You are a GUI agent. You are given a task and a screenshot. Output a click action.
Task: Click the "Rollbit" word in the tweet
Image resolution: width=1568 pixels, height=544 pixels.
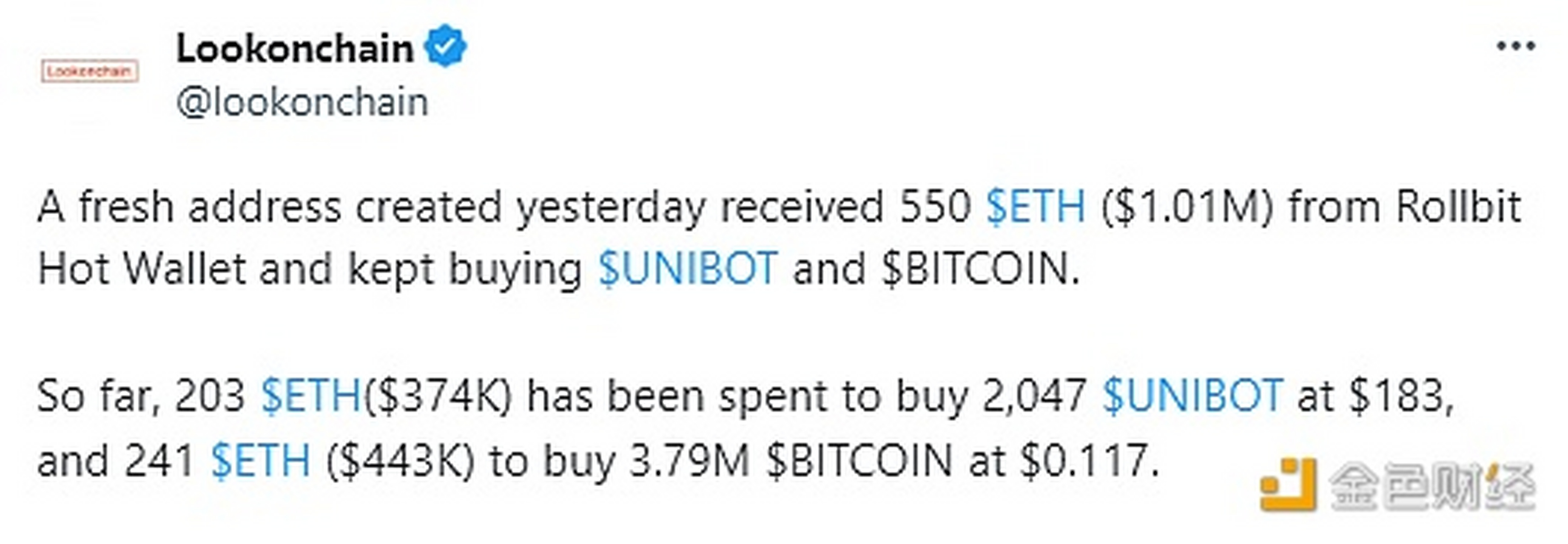pos(1464,207)
